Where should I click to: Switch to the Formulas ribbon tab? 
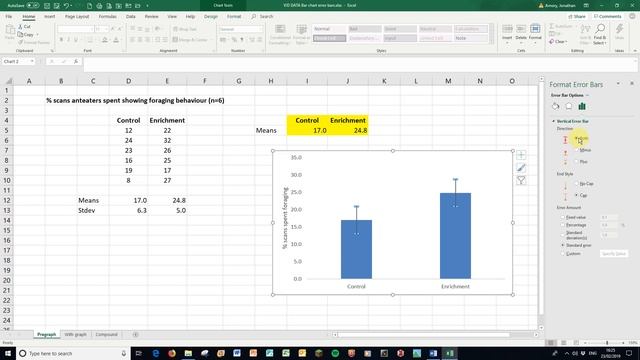(107, 16)
